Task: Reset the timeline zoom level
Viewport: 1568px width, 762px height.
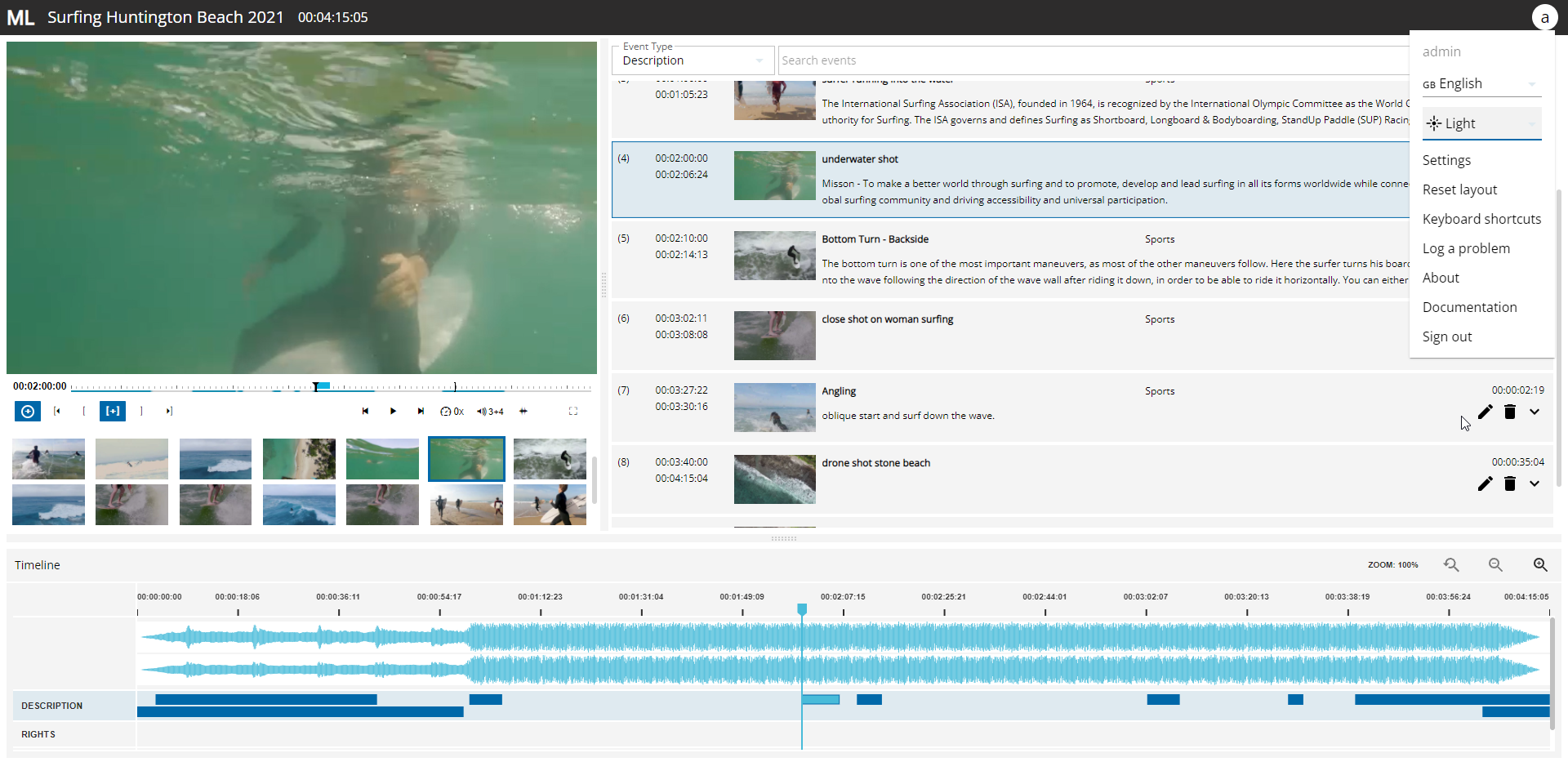Action: [x=1450, y=564]
